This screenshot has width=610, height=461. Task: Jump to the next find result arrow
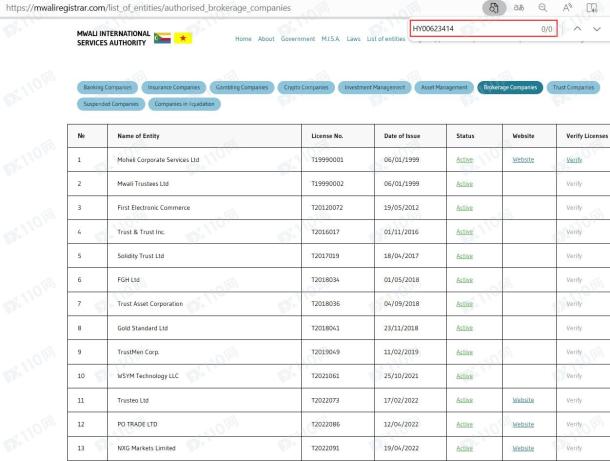tap(597, 29)
